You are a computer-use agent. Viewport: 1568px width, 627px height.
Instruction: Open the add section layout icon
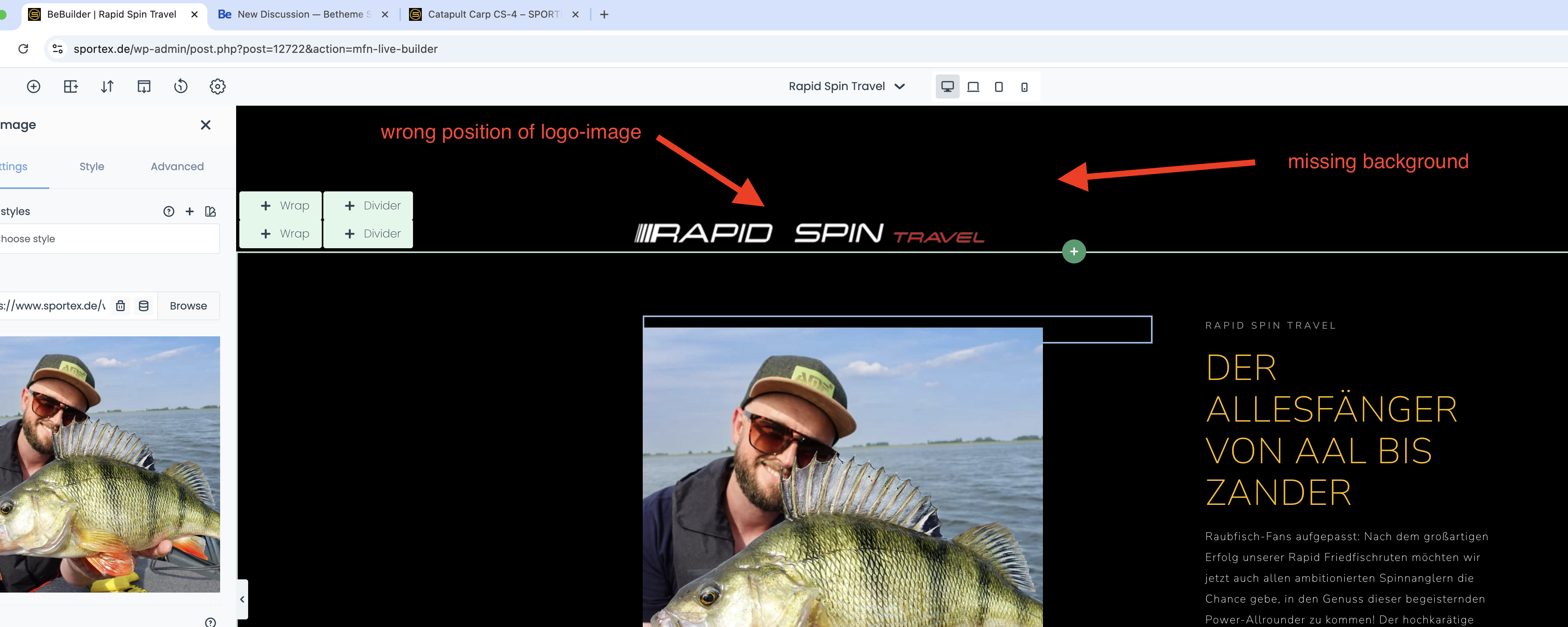[70, 86]
